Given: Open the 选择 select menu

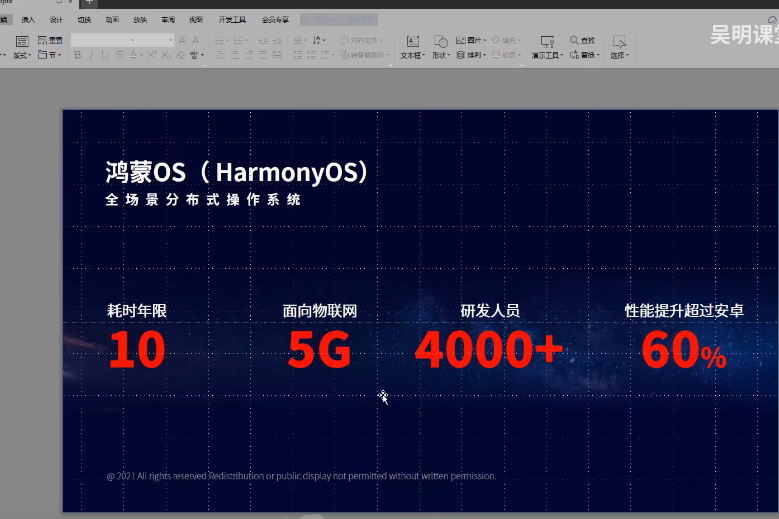Looking at the screenshot, I should [619, 47].
